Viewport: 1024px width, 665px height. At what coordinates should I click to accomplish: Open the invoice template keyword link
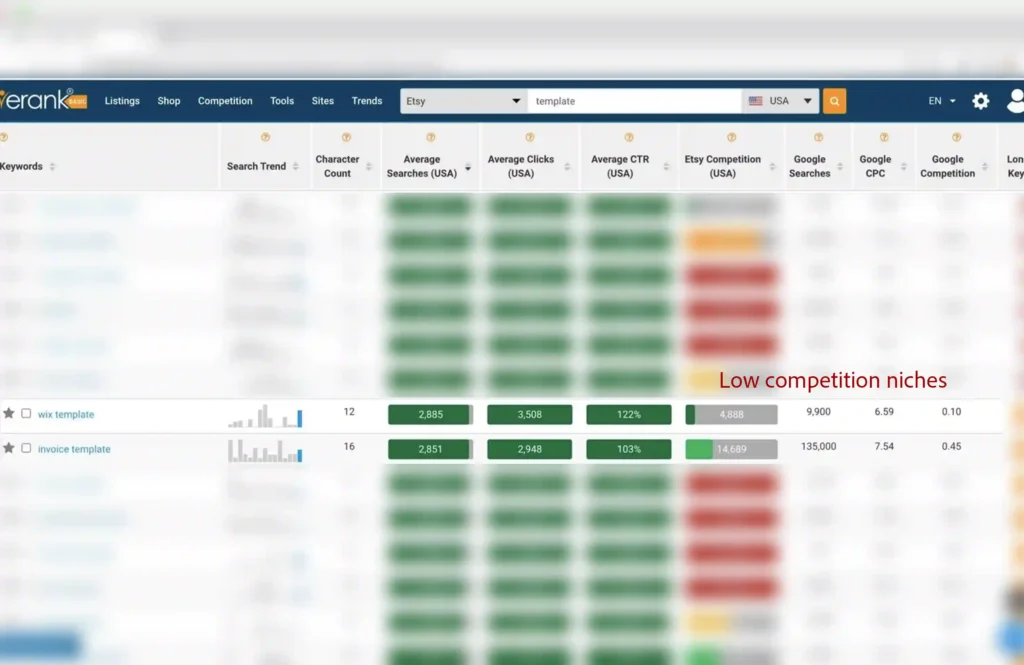pos(74,450)
